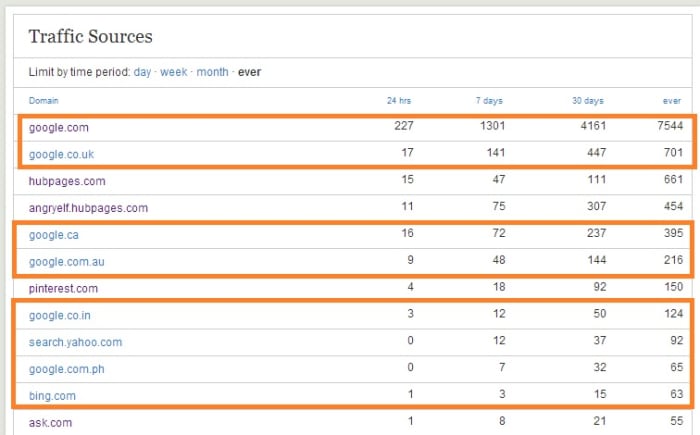Select google.com 24 hrs value 227
The image size is (700, 435).
404,126
